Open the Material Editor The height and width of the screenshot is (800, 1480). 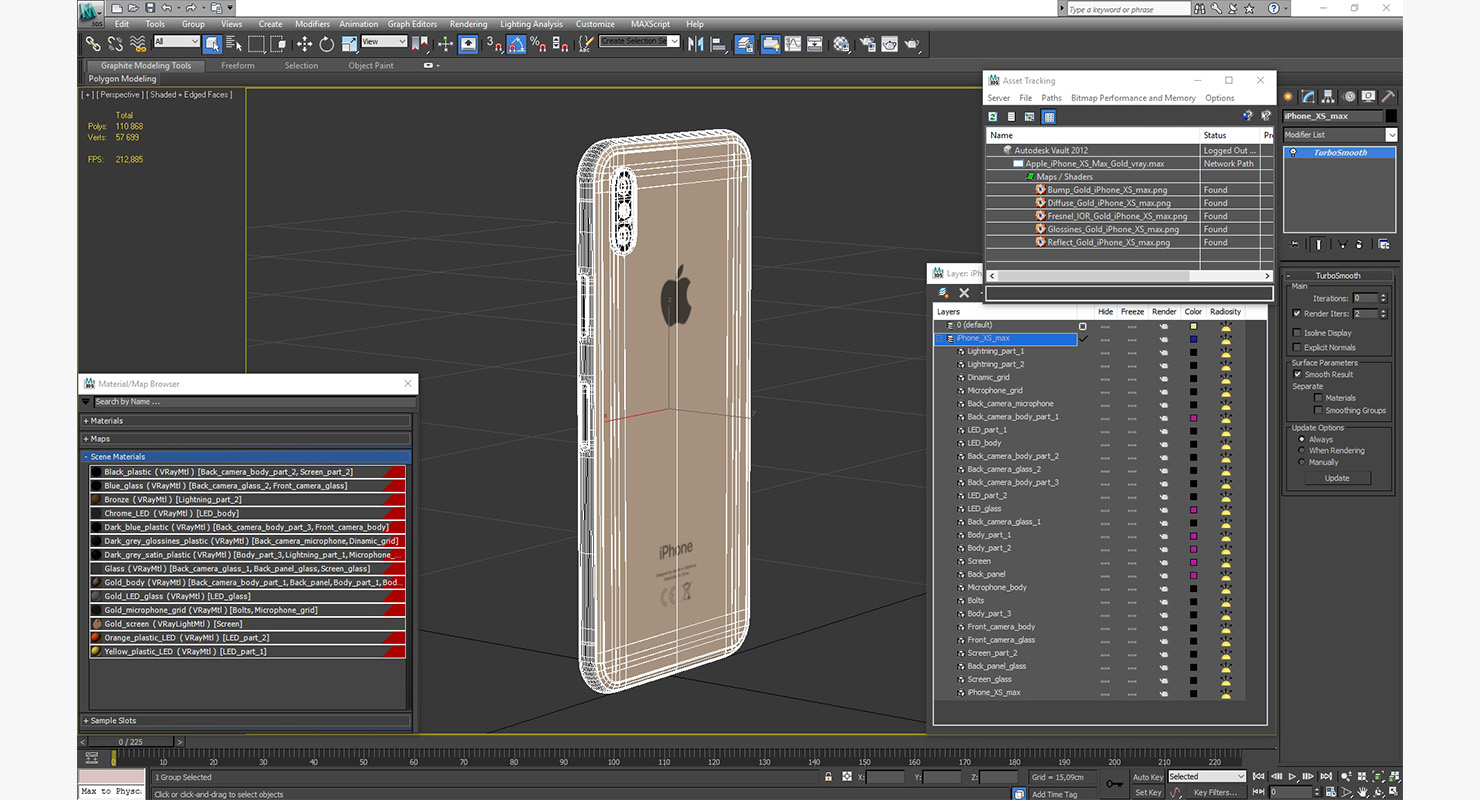[x=841, y=44]
